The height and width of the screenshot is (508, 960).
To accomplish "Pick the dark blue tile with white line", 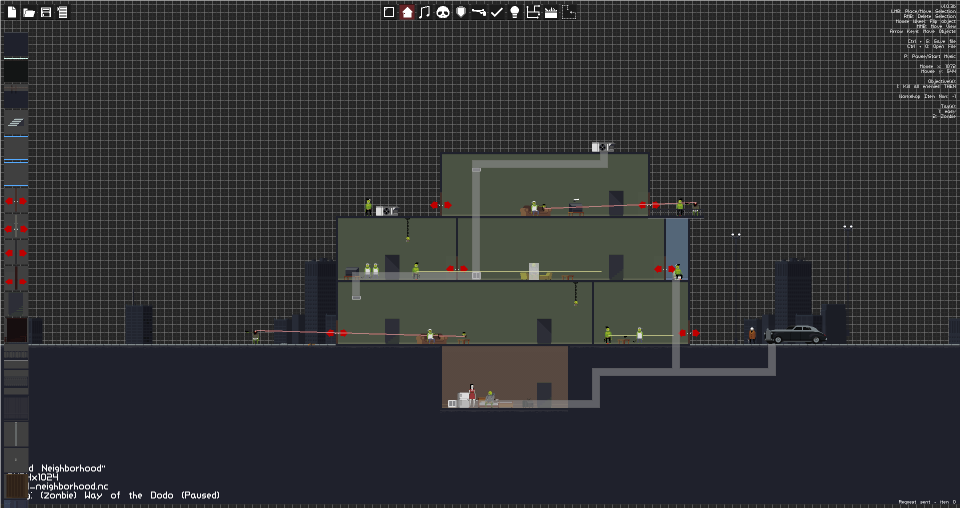I will (x=16, y=46).
